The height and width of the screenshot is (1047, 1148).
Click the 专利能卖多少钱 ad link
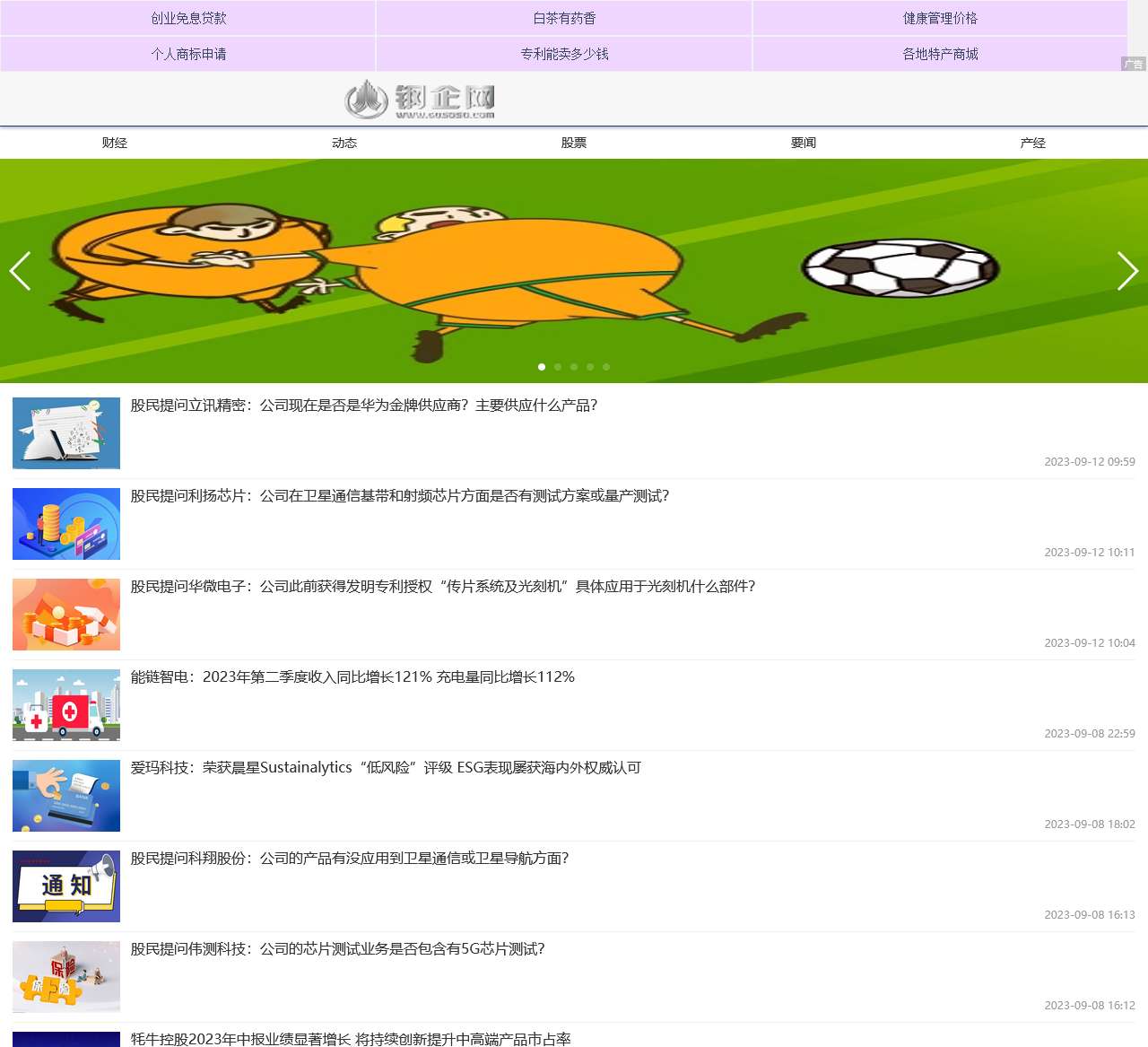[564, 54]
